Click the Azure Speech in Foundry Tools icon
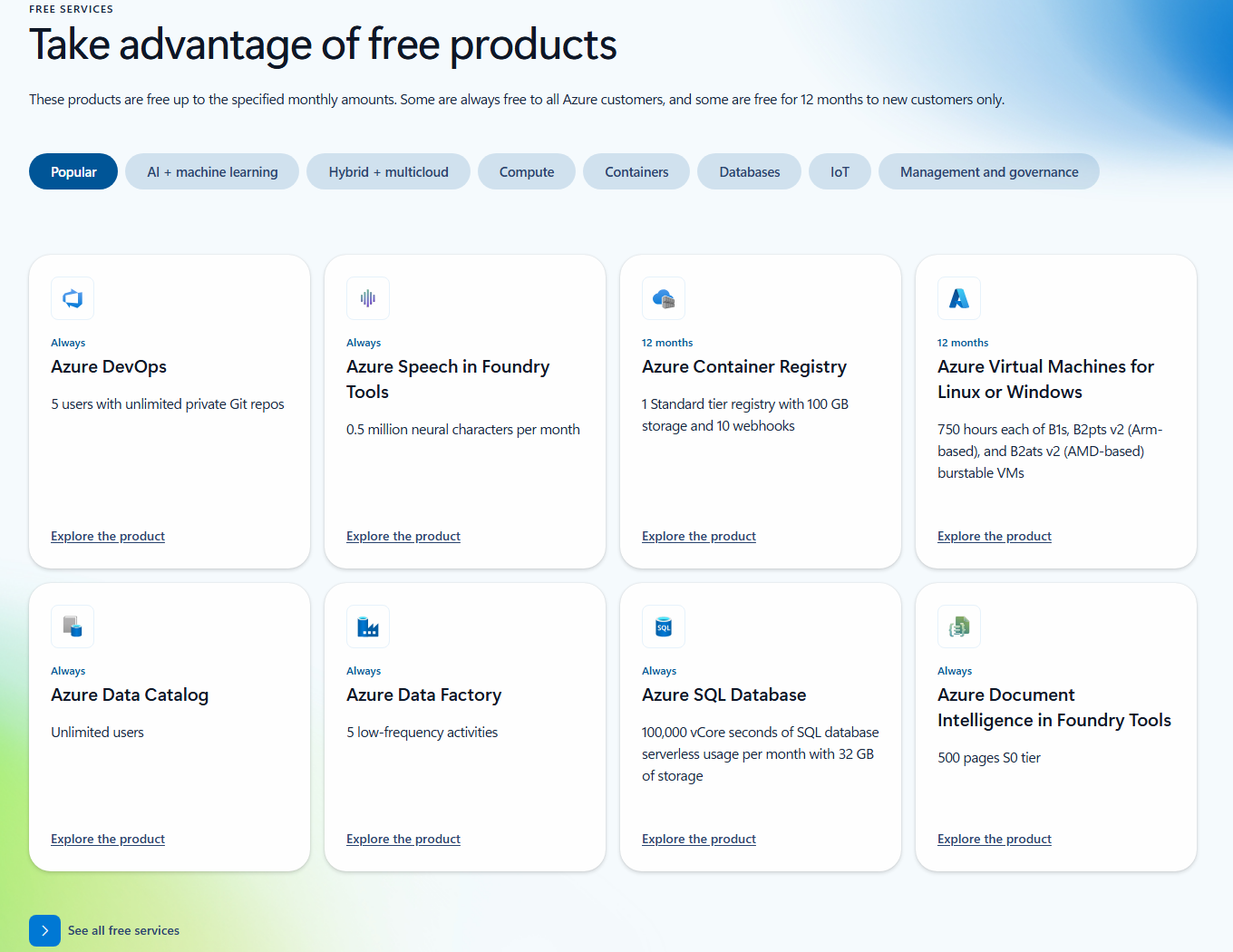This screenshot has width=1233, height=952. [368, 298]
